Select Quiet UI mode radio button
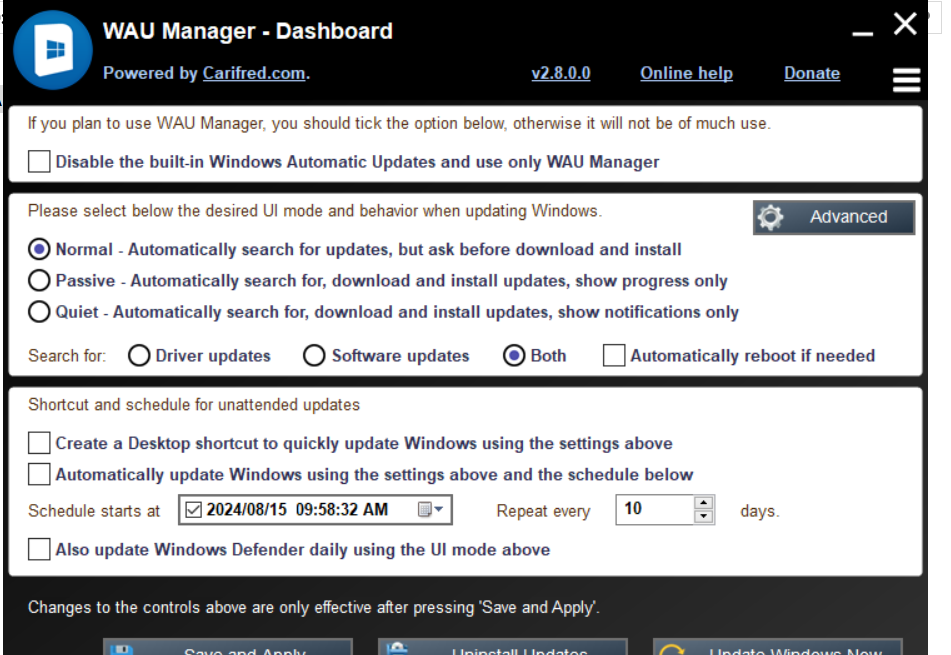The width and height of the screenshot is (951, 655). tap(39, 312)
